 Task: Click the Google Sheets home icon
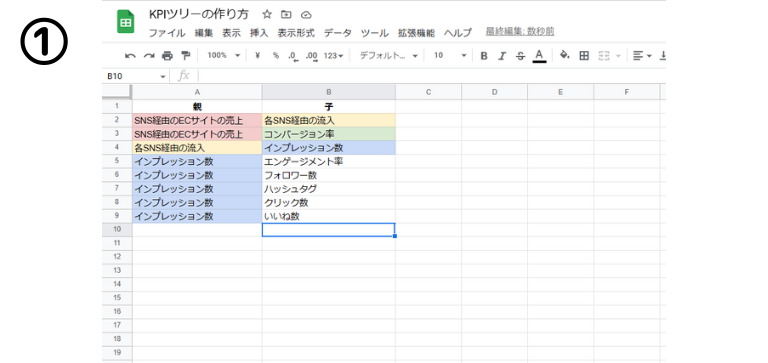pos(125,22)
